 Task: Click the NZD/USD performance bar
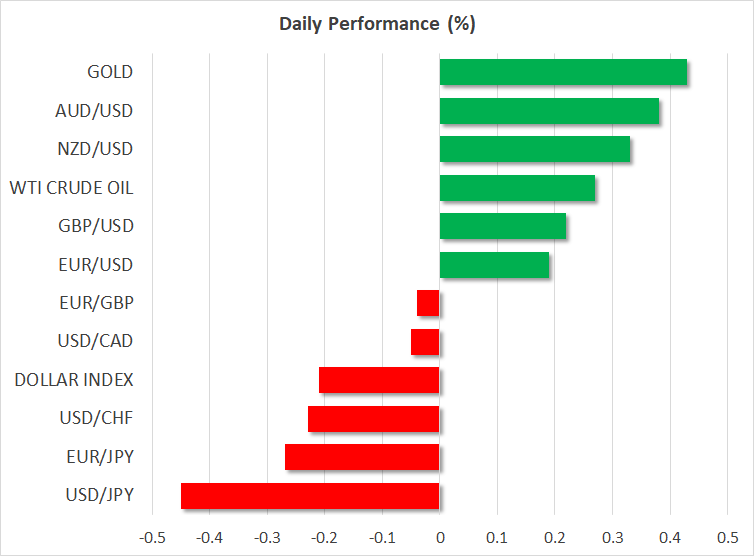pos(535,149)
